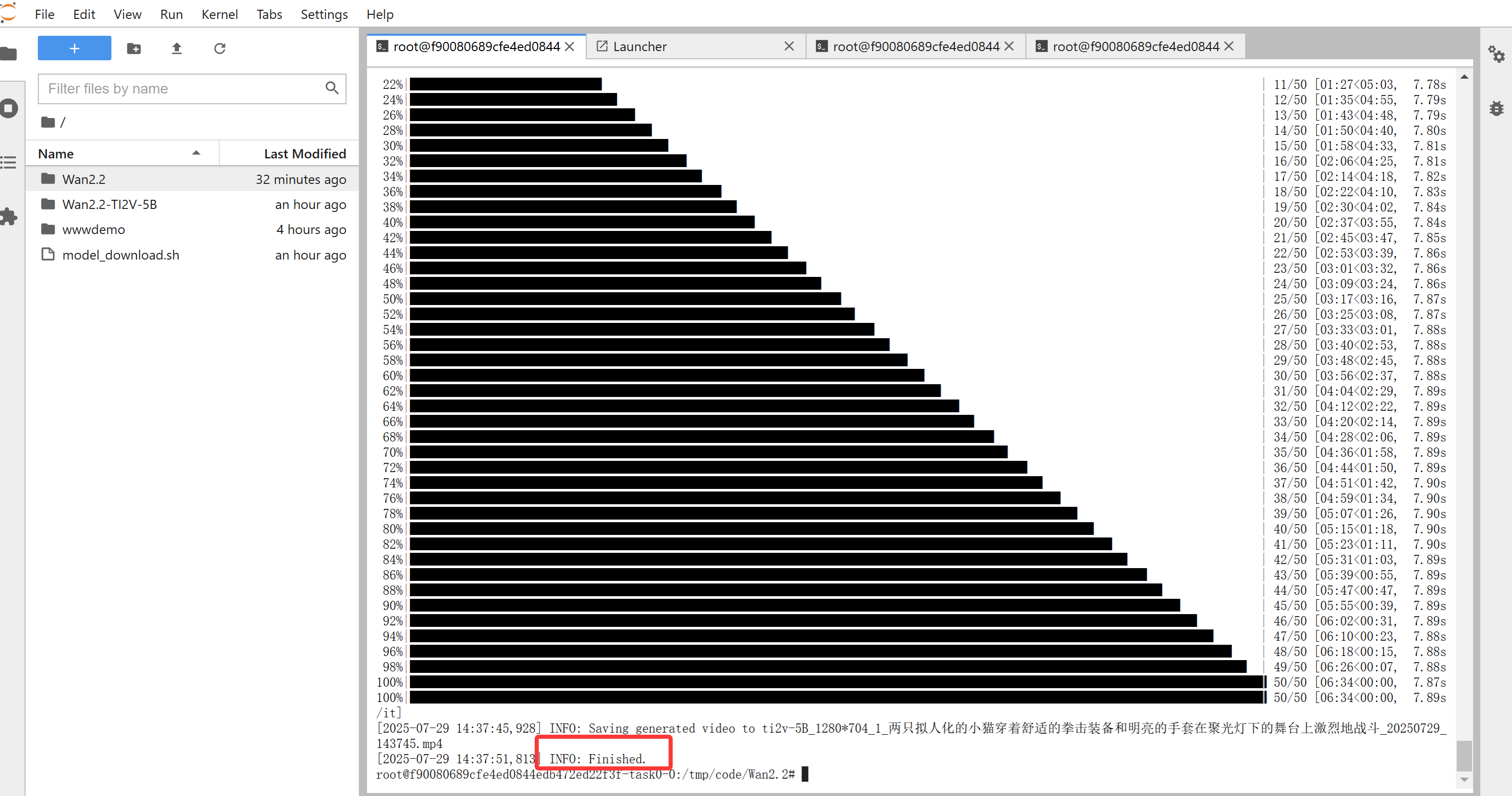Viewport: 1512px width, 796px height.
Task: Open the File Browser sidebar folder icon
Action: pos(8,54)
